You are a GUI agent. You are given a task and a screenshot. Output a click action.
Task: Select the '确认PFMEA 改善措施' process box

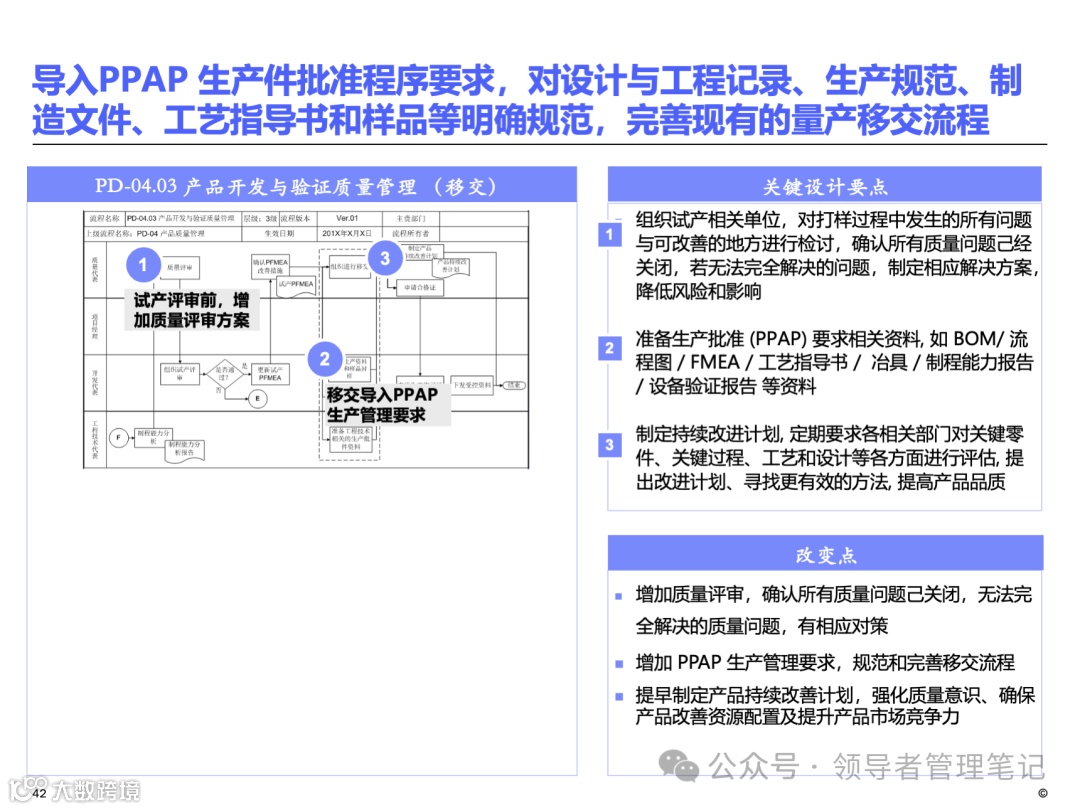pyautogui.click(x=270, y=266)
